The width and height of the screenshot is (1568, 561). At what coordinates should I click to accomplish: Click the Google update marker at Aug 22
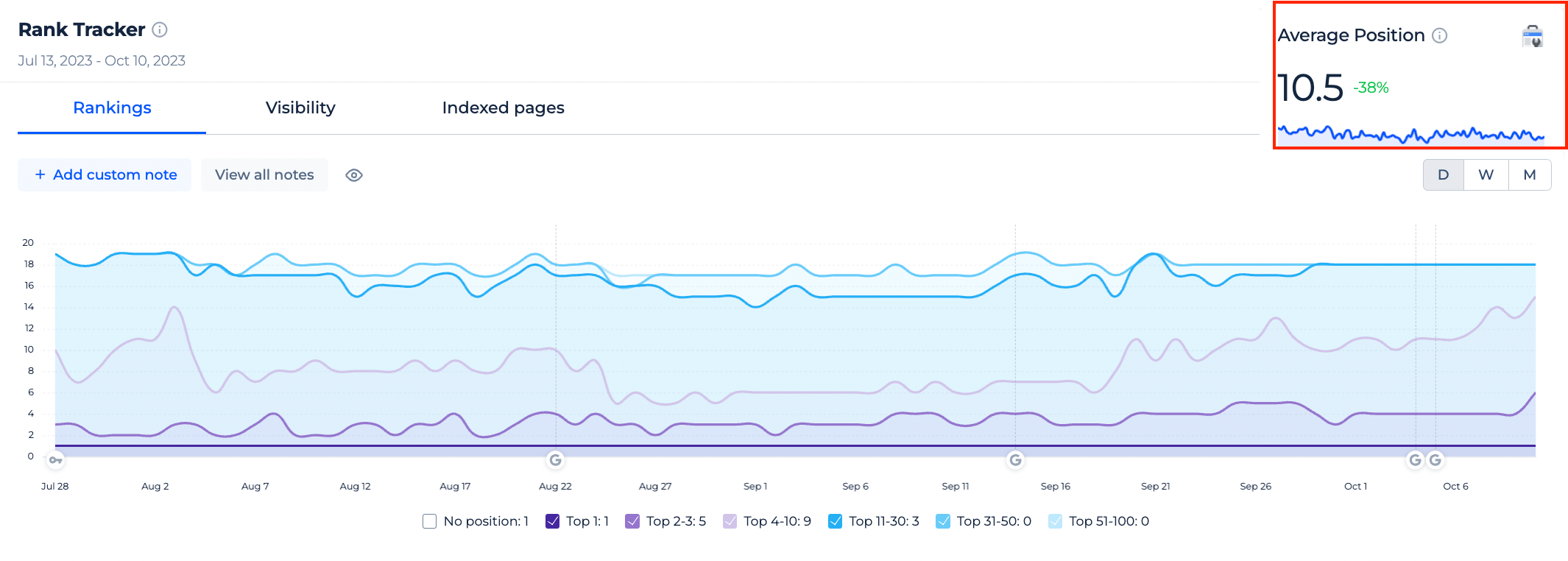(556, 460)
